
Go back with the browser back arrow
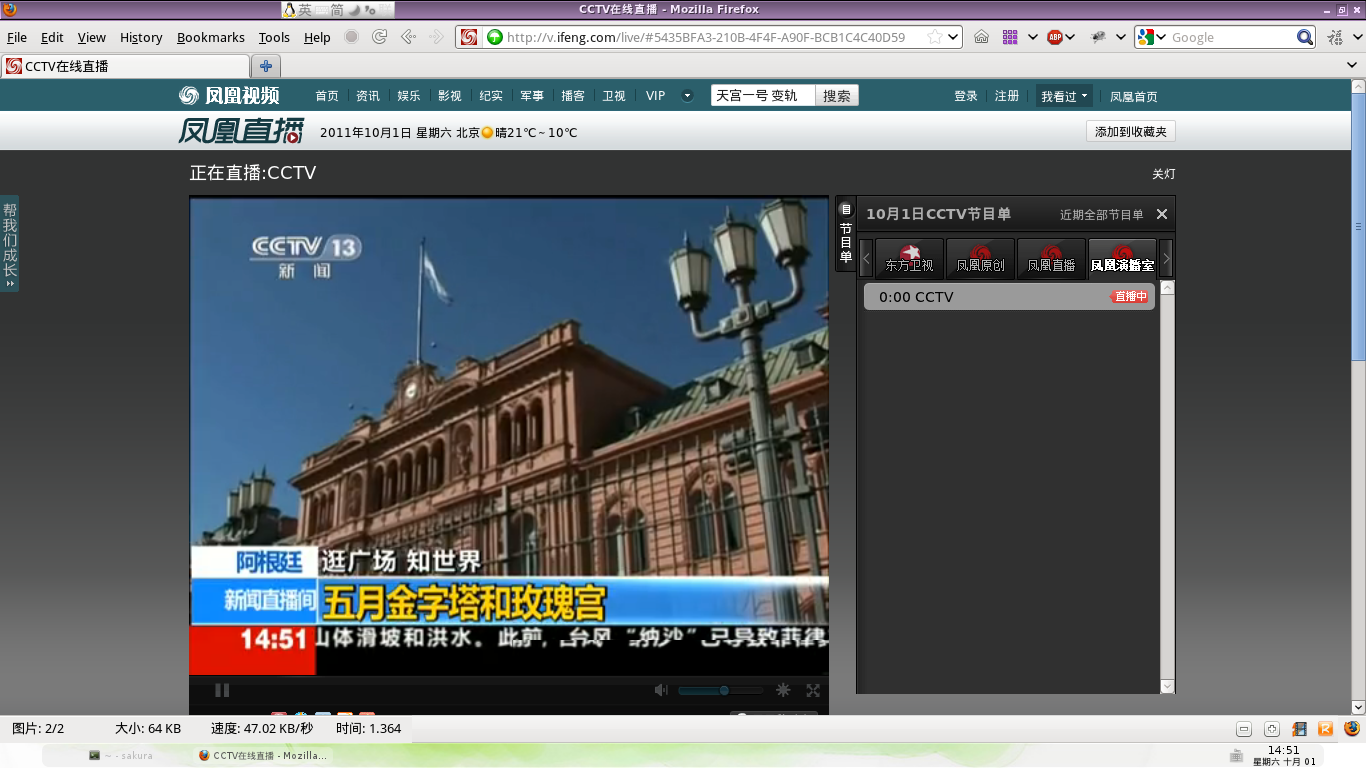(408, 37)
